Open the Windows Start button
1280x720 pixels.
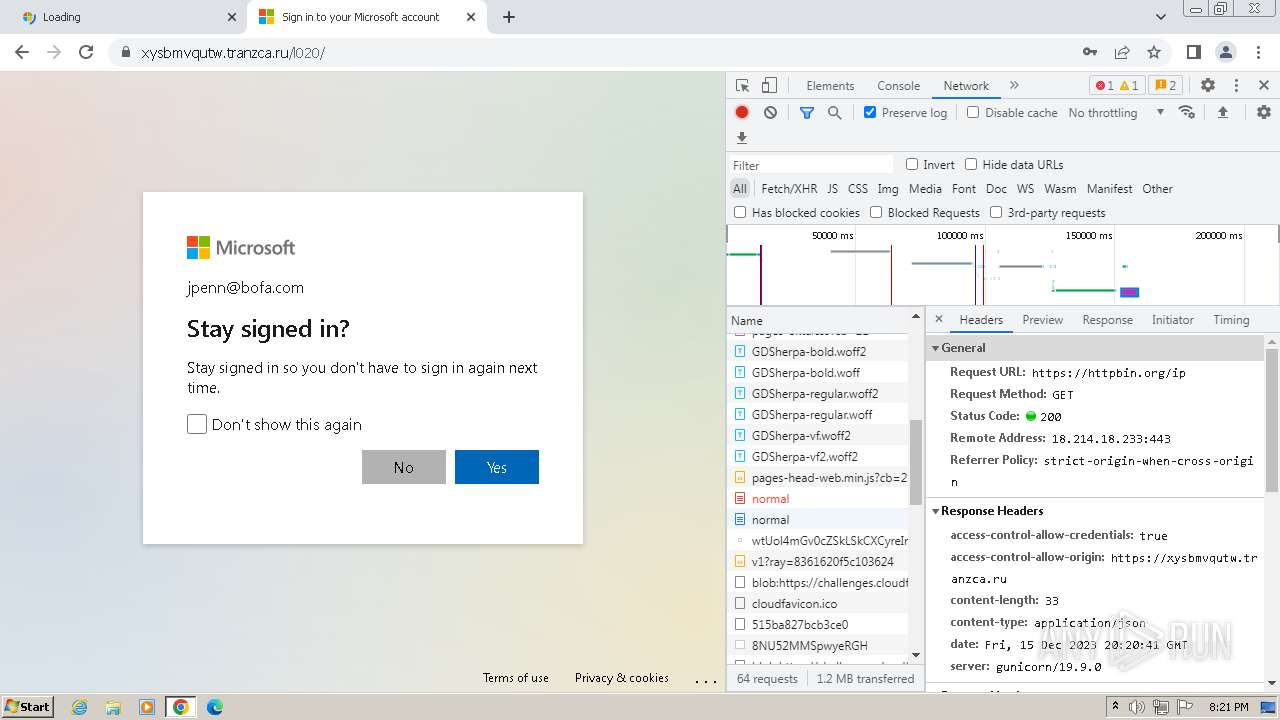pyautogui.click(x=27, y=706)
